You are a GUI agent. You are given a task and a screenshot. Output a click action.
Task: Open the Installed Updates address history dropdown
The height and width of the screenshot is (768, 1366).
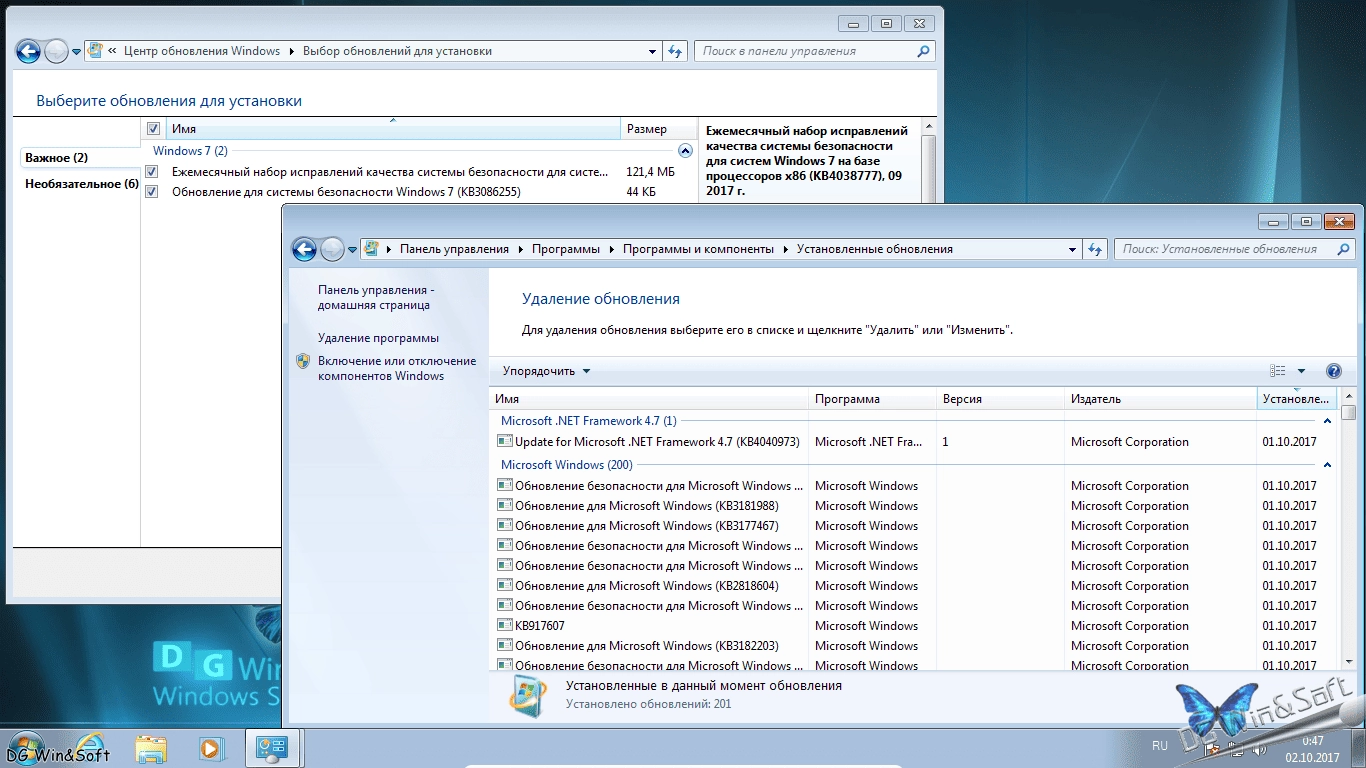(x=1071, y=249)
